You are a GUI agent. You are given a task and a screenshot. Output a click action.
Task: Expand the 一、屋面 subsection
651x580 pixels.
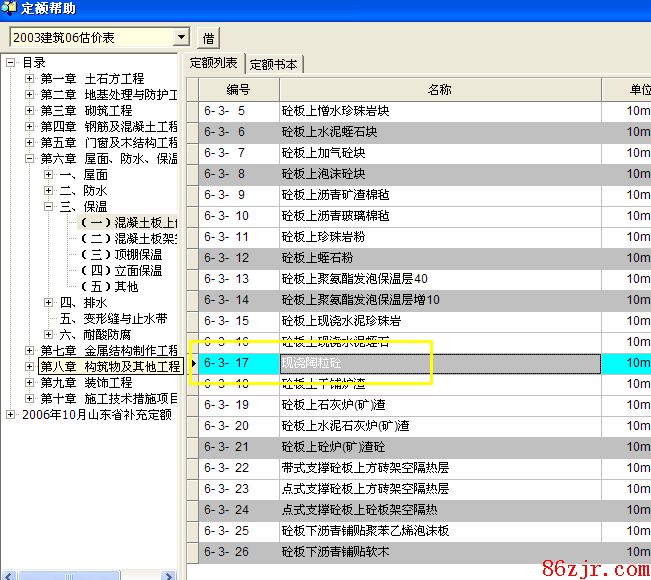click(48, 175)
